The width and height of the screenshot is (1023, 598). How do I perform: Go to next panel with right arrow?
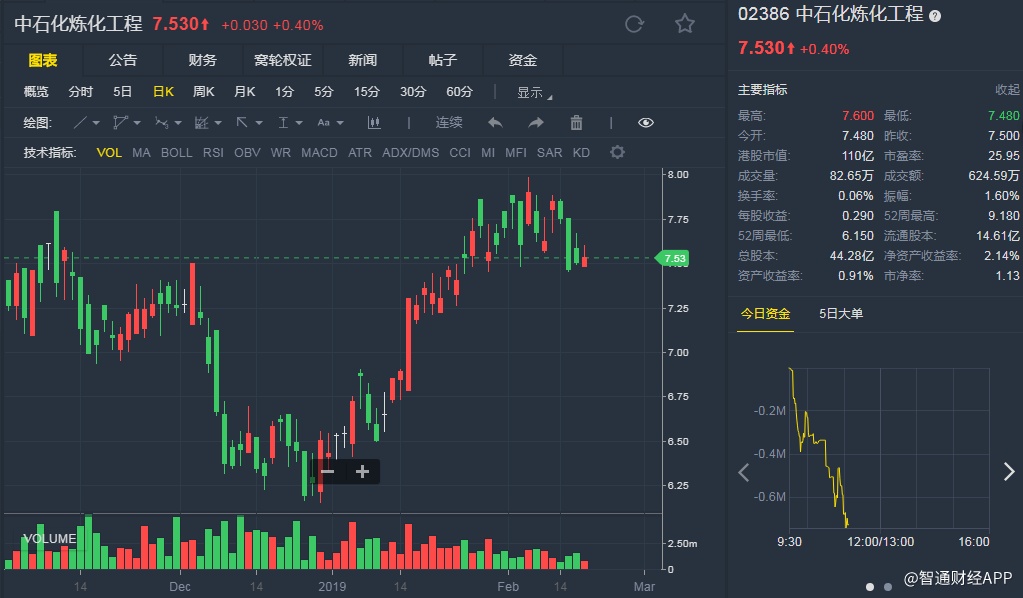point(1009,471)
